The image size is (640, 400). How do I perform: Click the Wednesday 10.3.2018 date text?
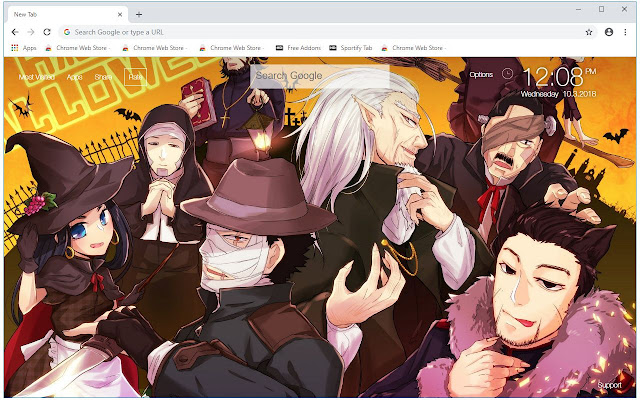(x=558, y=94)
